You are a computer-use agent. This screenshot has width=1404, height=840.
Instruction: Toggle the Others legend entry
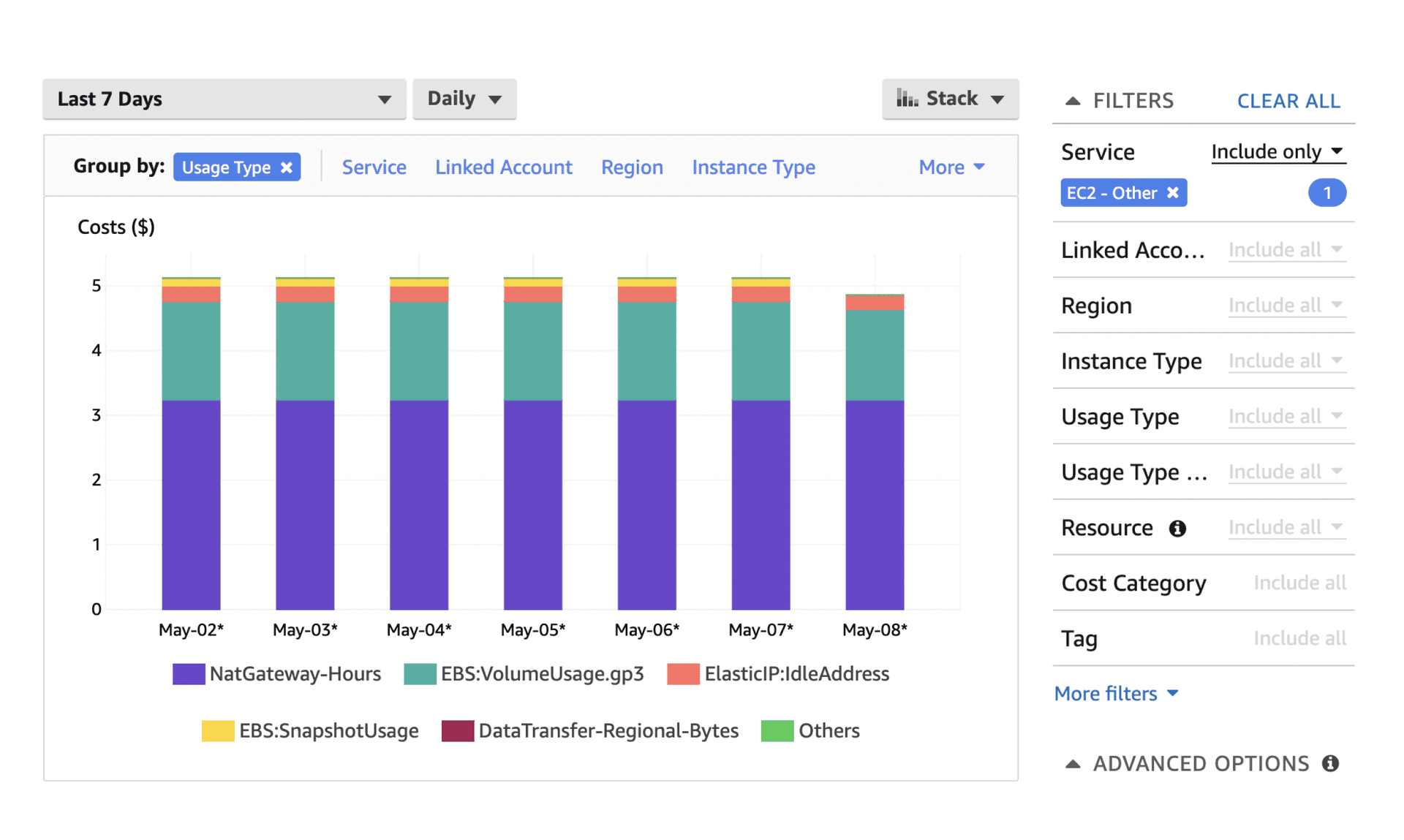pyautogui.click(x=829, y=730)
